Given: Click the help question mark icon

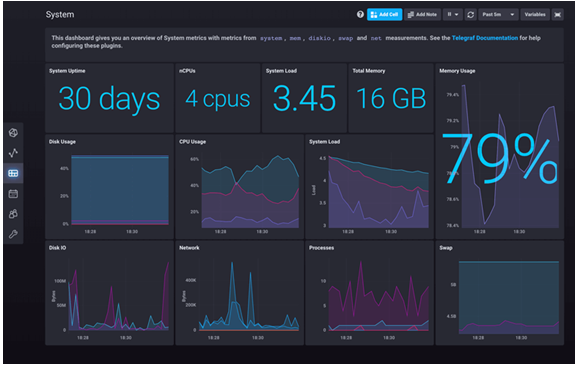Looking at the screenshot, I should [360, 15].
